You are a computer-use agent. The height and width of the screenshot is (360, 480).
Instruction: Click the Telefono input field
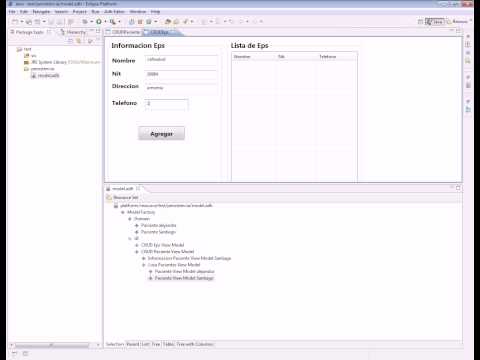pos(166,104)
